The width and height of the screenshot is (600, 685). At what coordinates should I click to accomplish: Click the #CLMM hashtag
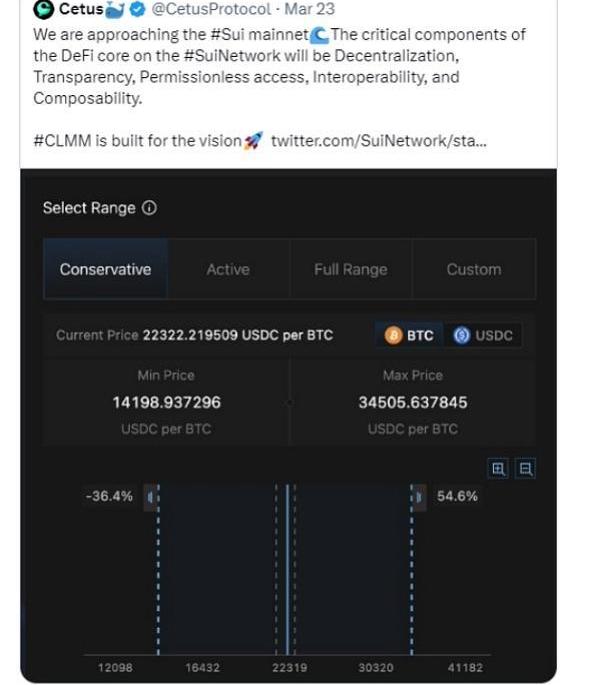62,141
